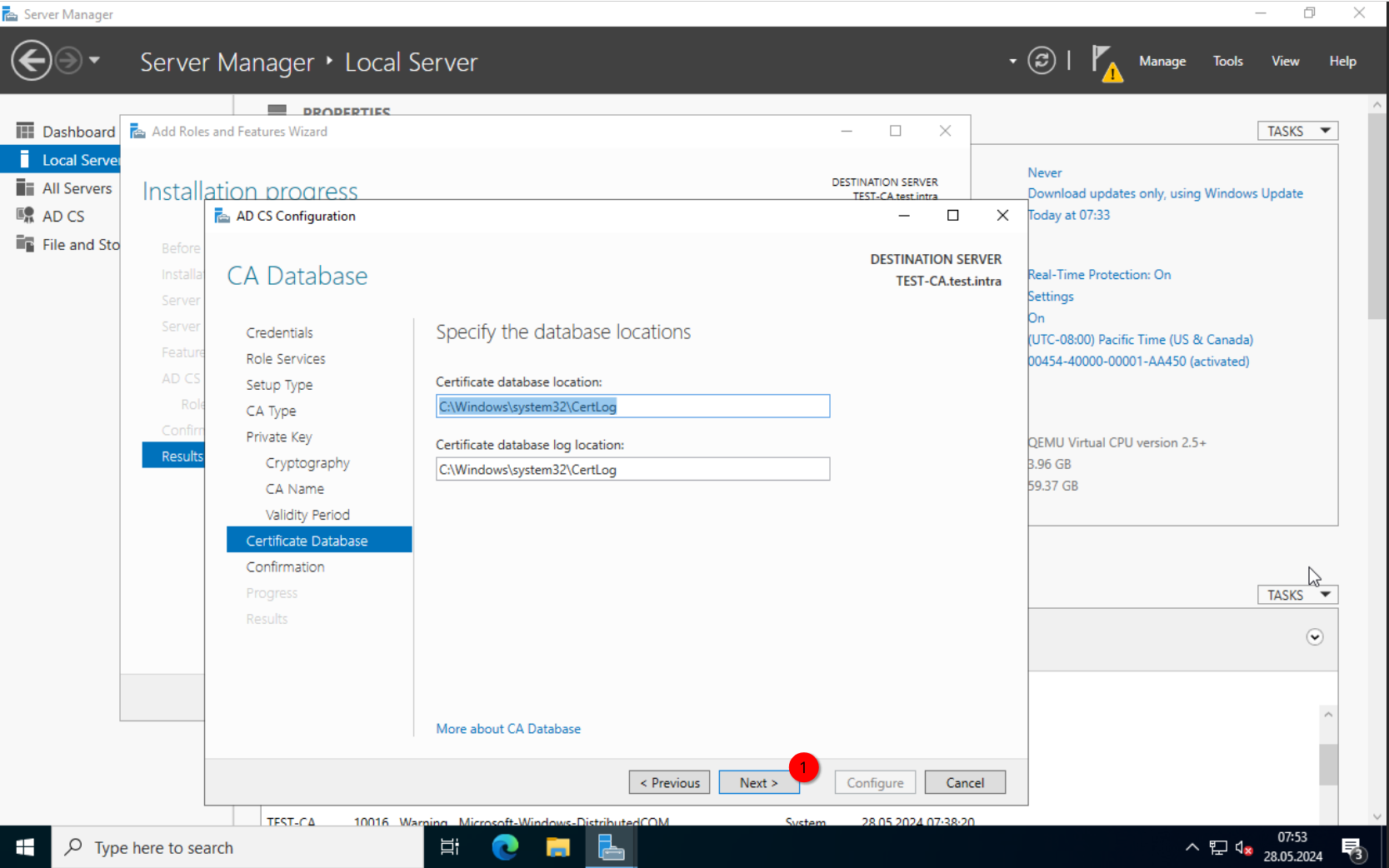Click Cancel in AD CS Configuration

click(x=965, y=782)
